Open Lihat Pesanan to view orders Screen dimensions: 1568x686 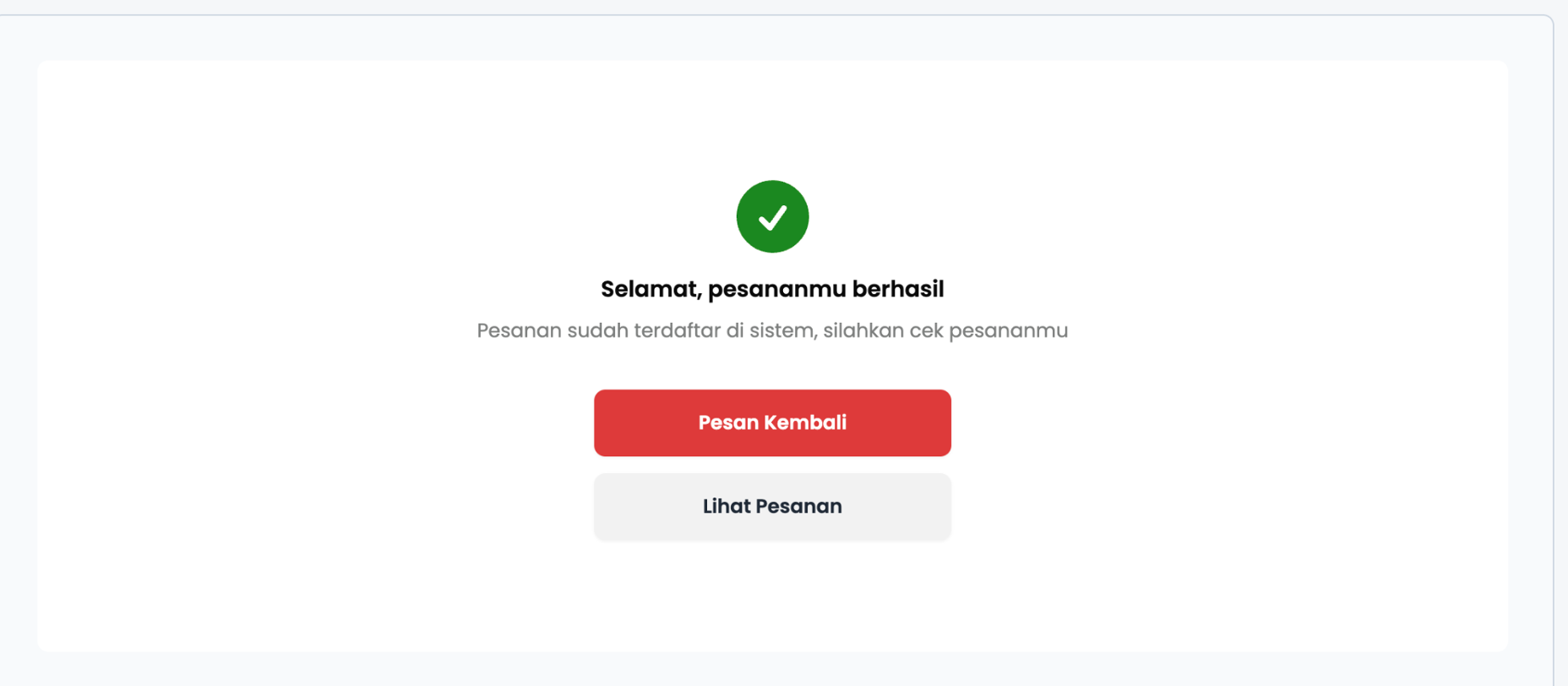[x=772, y=506]
